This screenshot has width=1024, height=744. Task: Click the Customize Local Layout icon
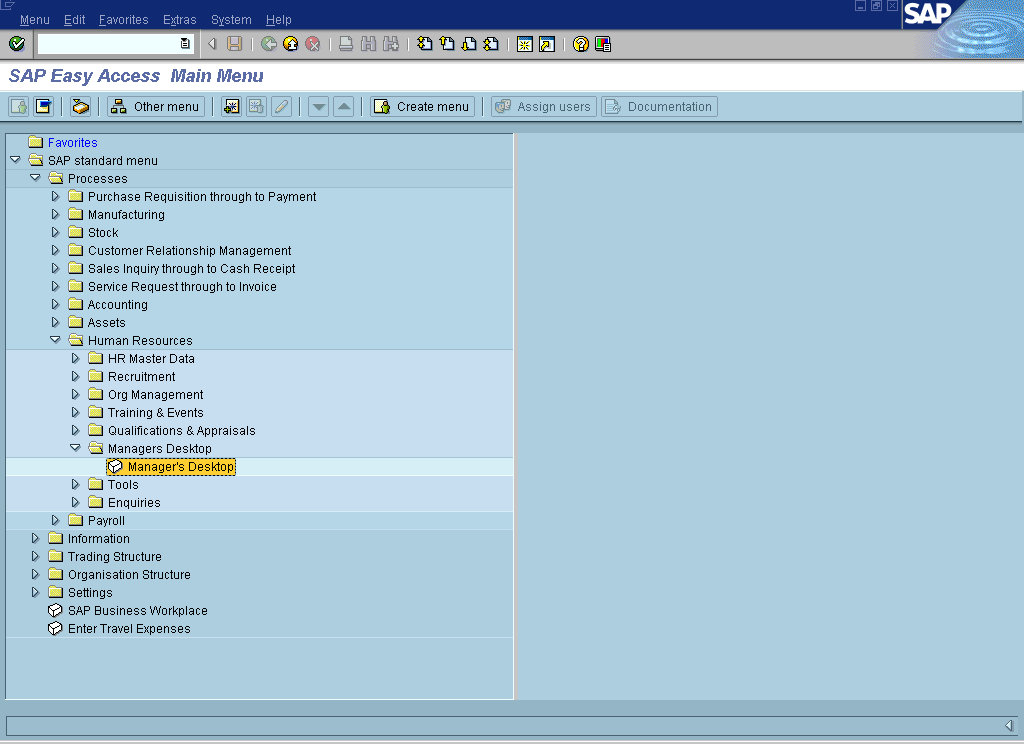(x=603, y=44)
